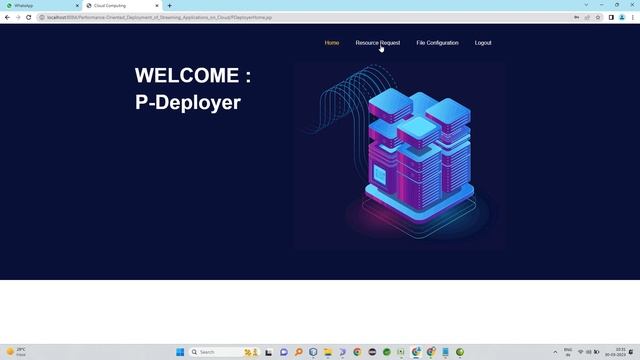Show hidden system tray icons
The height and width of the screenshot is (360, 640).
coord(555,352)
